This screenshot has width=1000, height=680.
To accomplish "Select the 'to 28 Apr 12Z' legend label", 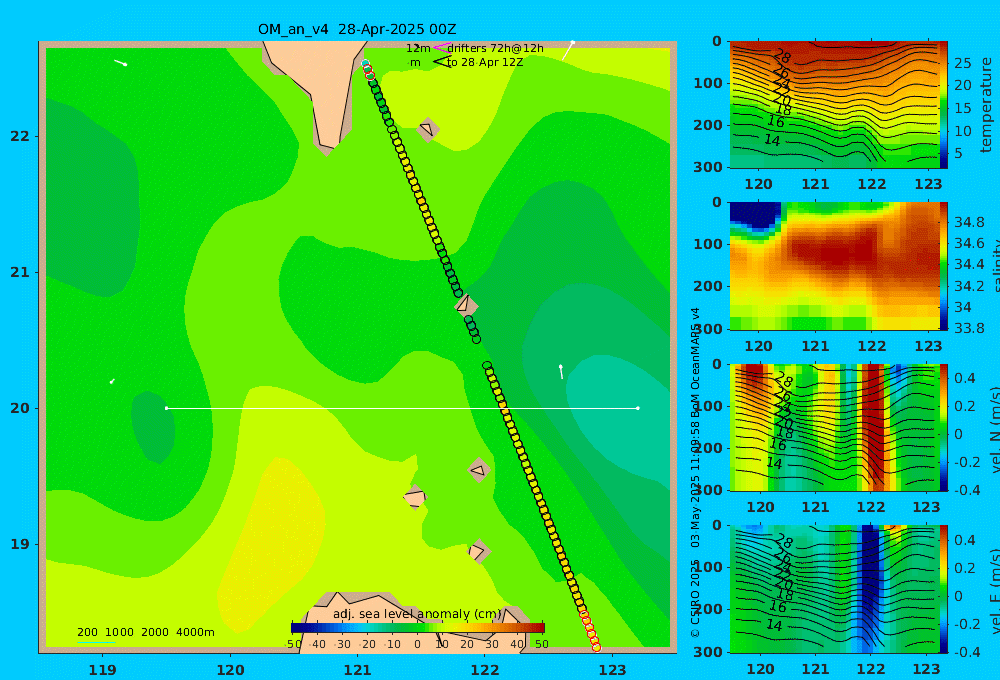I will click(x=485, y=62).
